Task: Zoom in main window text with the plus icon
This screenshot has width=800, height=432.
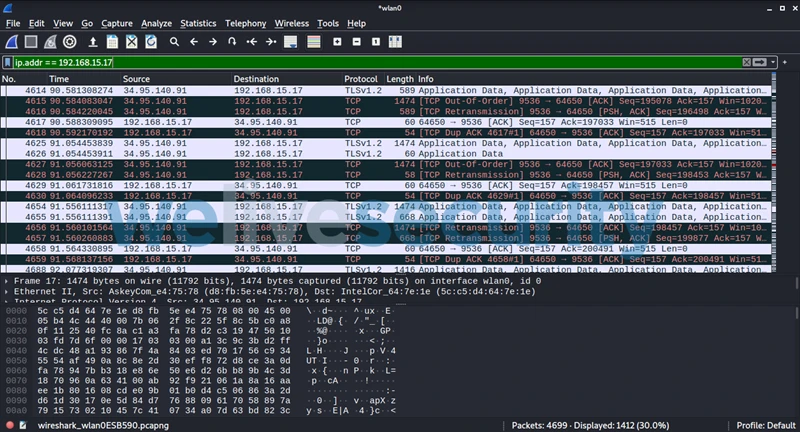Action: (337, 42)
